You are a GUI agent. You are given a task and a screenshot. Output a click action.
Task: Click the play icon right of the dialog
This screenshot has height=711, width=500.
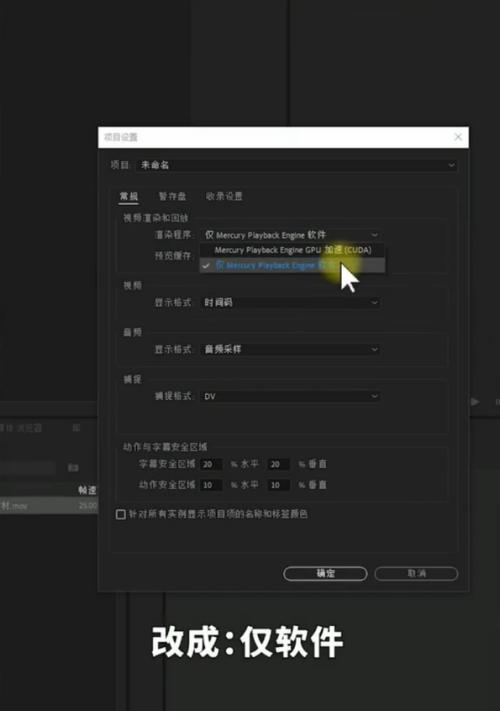tap(475, 402)
